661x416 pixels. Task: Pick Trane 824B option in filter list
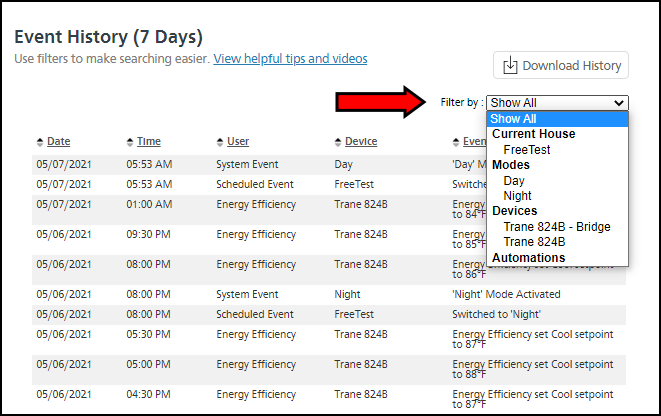(x=534, y=242)
